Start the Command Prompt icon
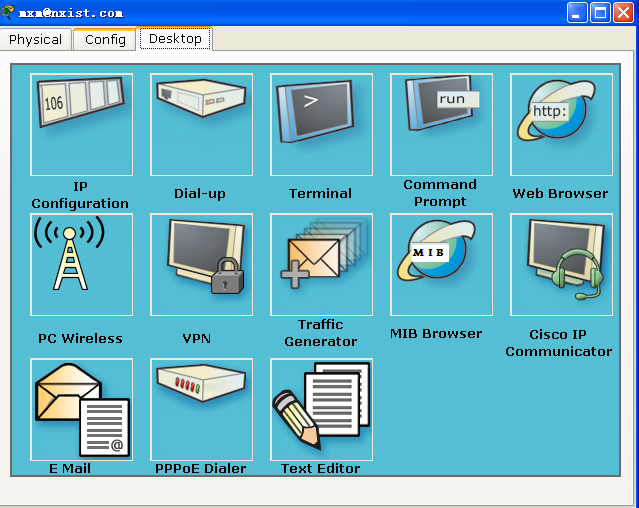The image size is (639, 508). [441, 125]
